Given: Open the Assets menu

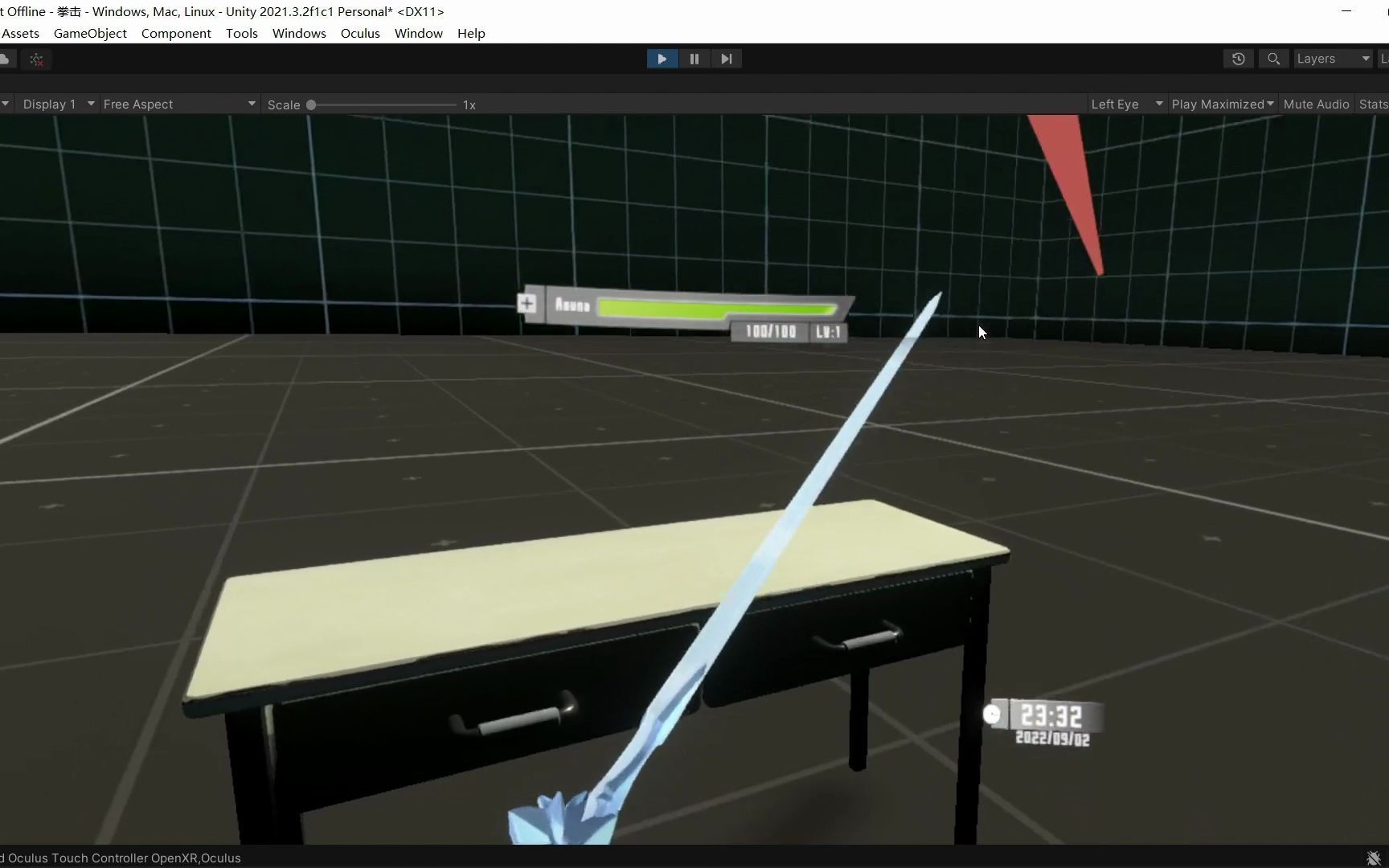Looking at the screenshot, I should 20,33.
